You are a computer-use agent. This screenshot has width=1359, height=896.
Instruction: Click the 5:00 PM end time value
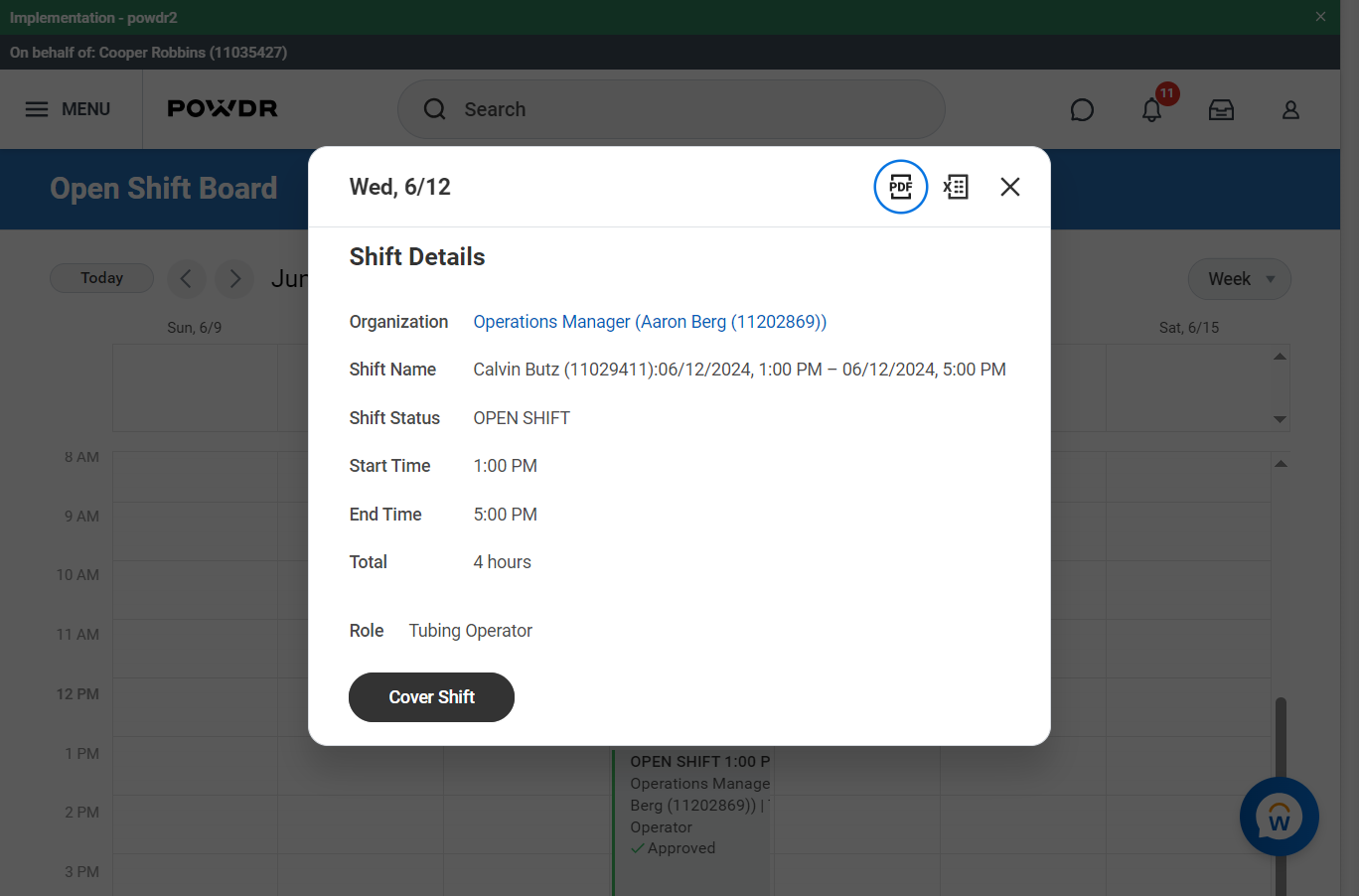(x=505, y=515)
